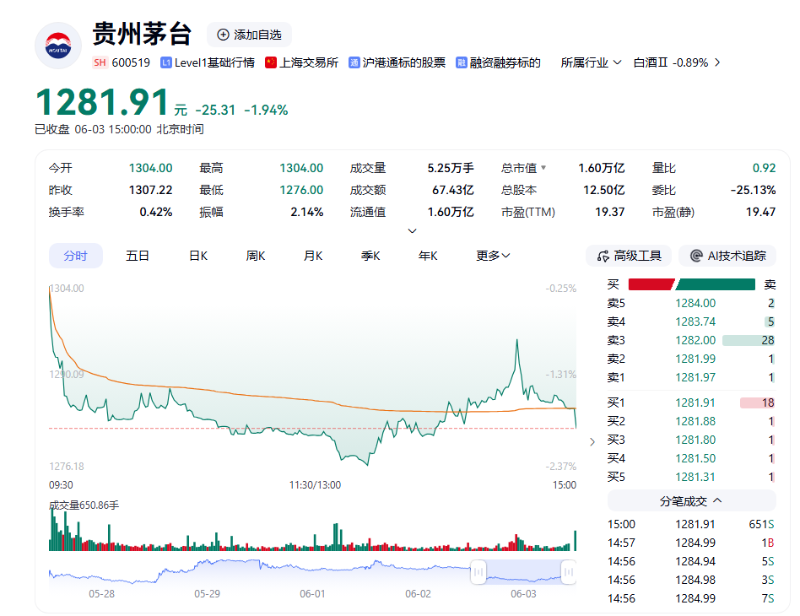Click the 买5 row price 1281.31
The width and height of the screenshot is (800, 616).
[695, 477]
